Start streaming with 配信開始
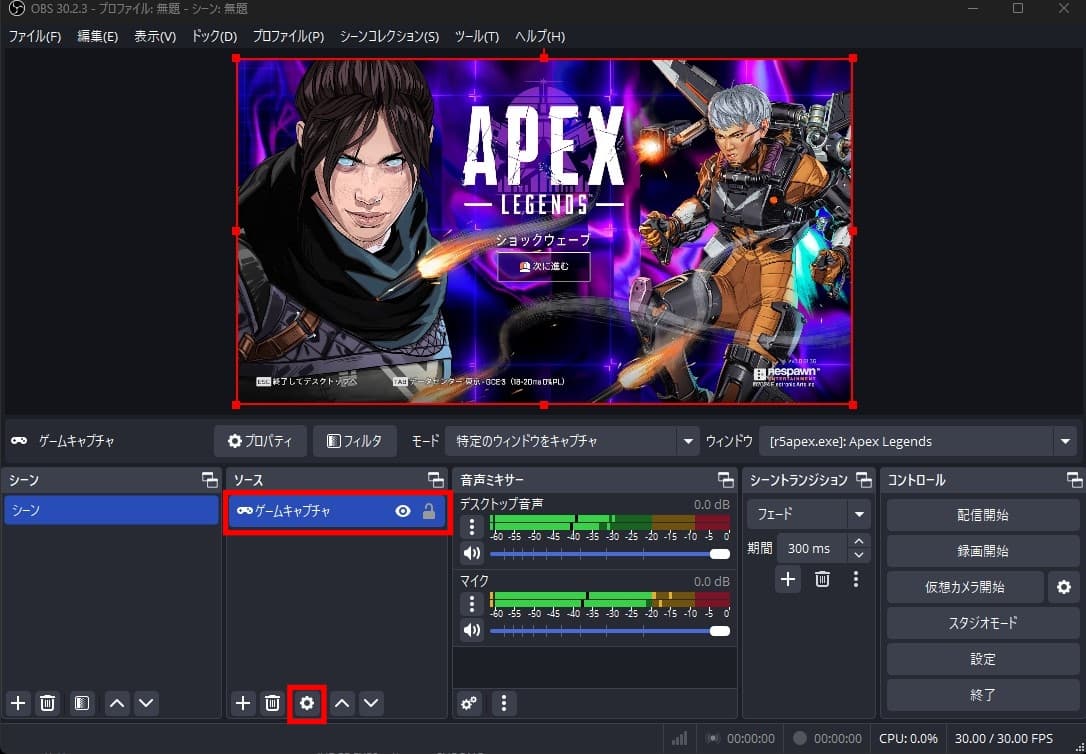 click(982, 514)
